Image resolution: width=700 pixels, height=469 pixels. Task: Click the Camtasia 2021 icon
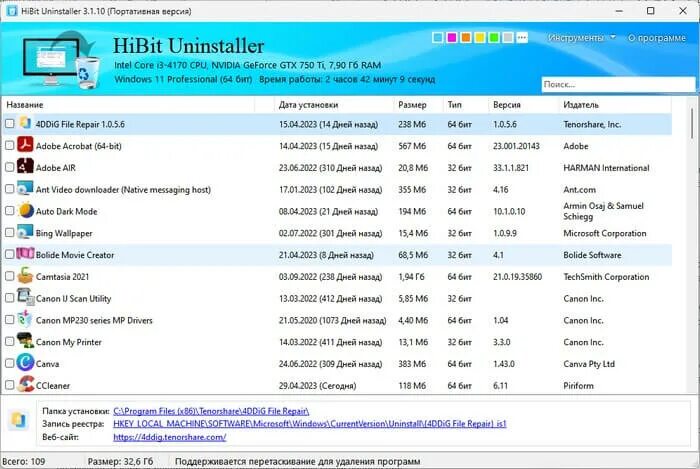coord(25,276)
